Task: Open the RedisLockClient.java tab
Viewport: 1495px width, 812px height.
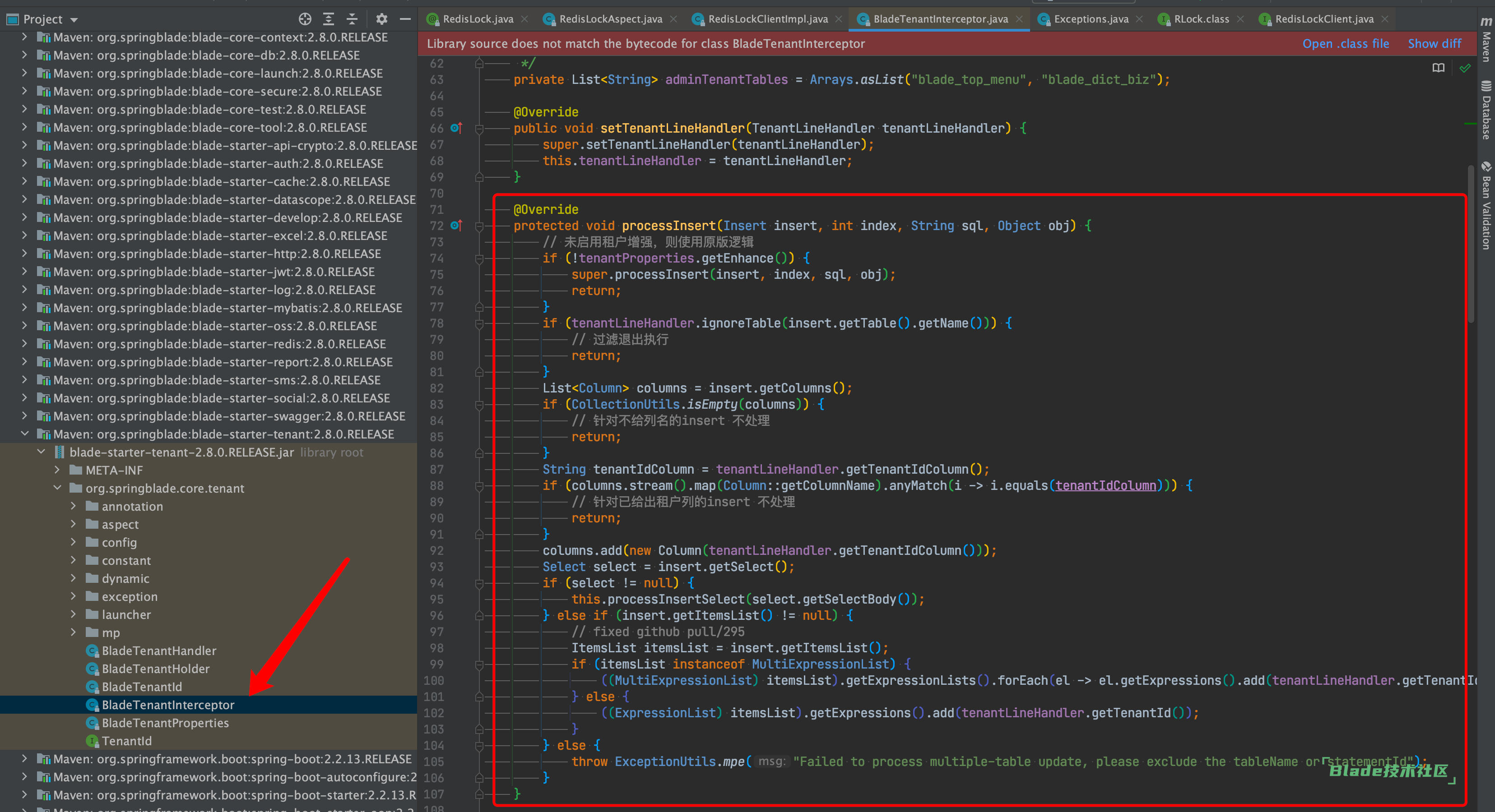Action: tap(1324, 19)
